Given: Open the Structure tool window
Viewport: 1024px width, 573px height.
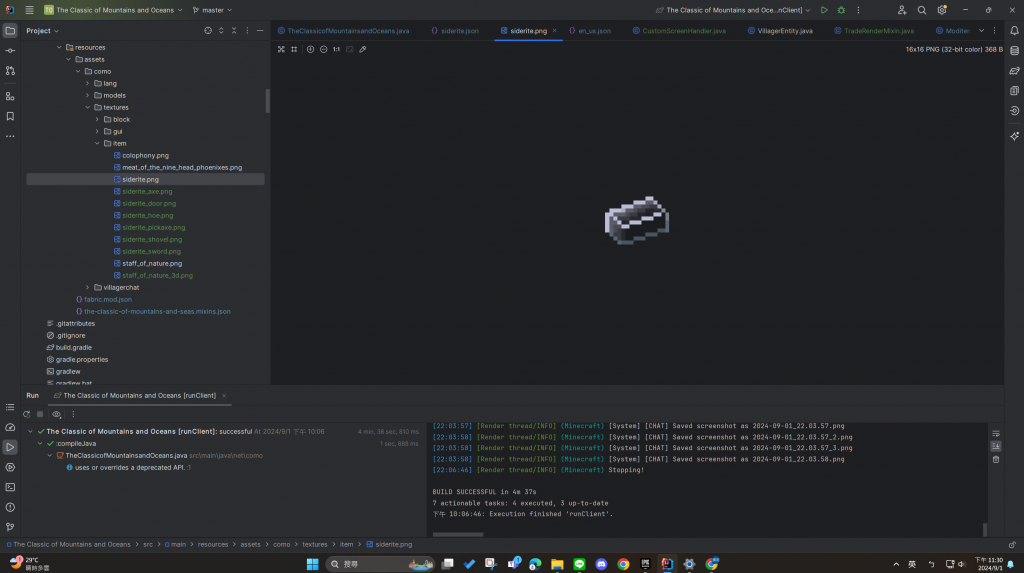Looking at the screenshot, I should (x=10, y=96).
